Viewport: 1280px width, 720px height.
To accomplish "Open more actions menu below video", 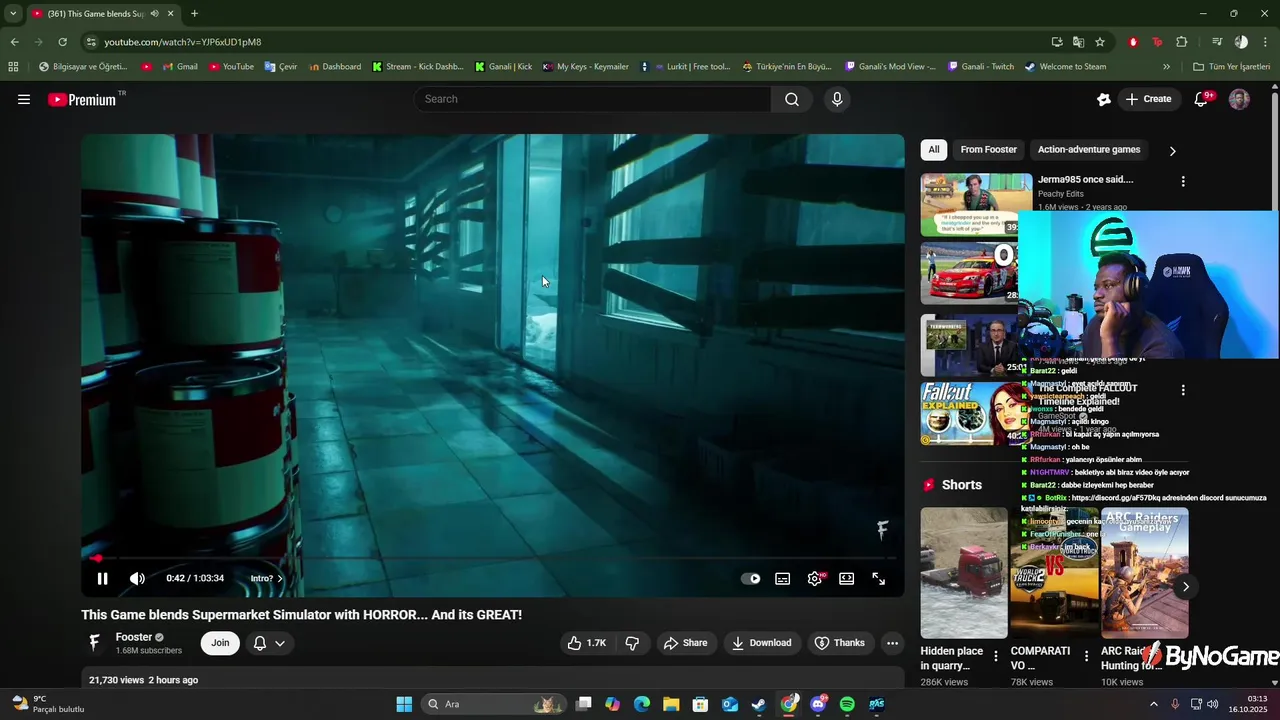I will pos(893,643).
